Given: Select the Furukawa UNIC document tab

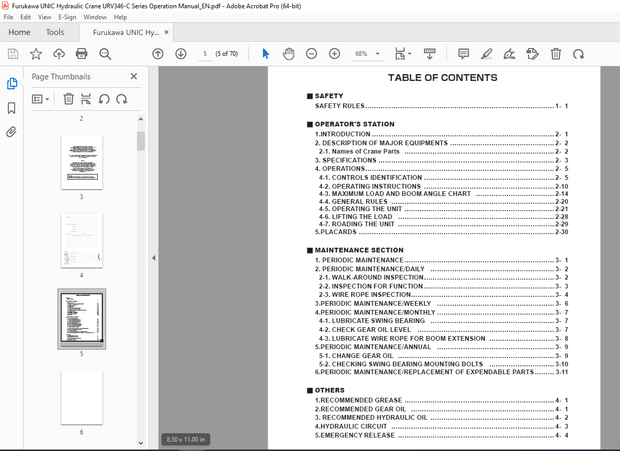Looking at the screenshot, I should pyautogui.click(x=126, y=32).
